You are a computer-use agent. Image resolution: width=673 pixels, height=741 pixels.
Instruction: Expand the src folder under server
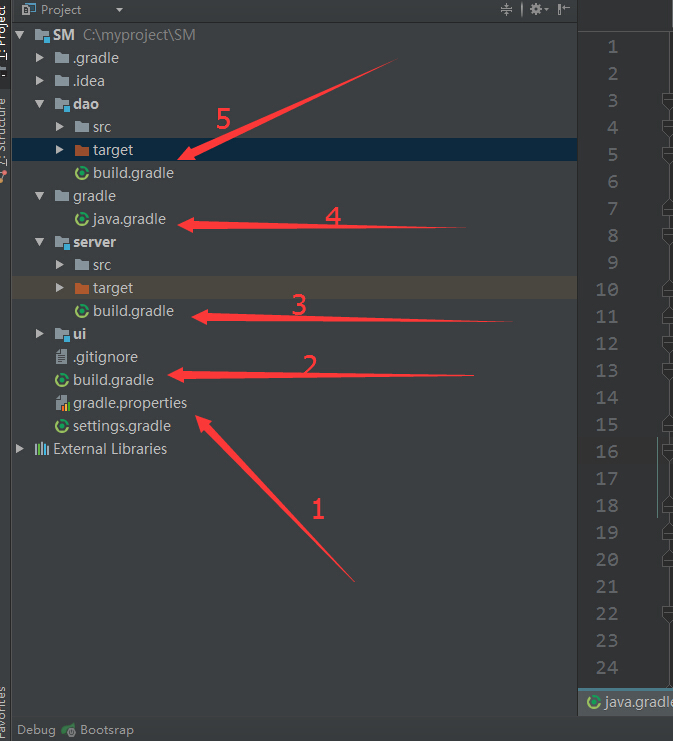pos(60,265)
